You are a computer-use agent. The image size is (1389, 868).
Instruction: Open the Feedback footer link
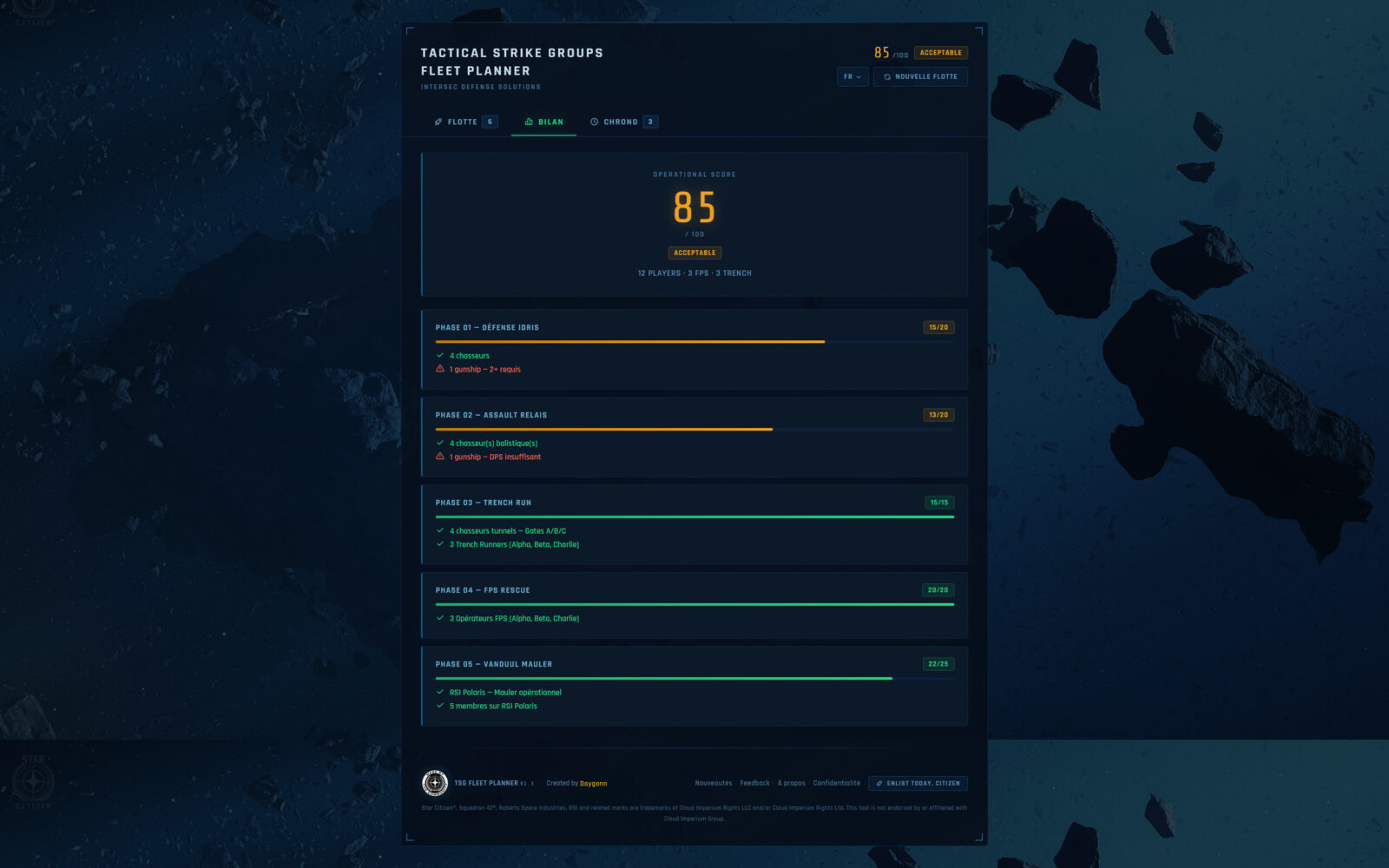pos(754,783)
